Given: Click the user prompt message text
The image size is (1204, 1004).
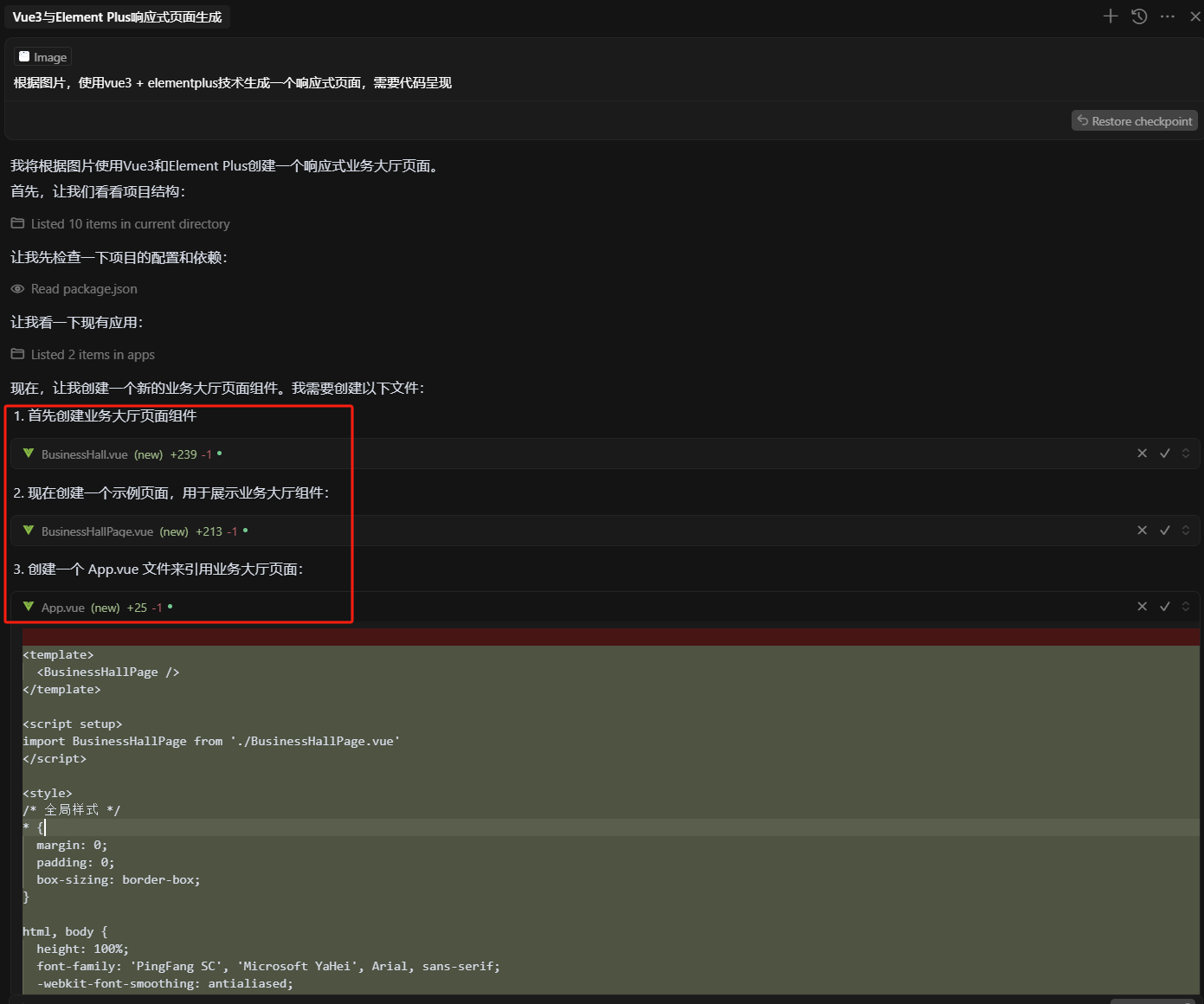Looking at the screenshot, I should [233, 83].
